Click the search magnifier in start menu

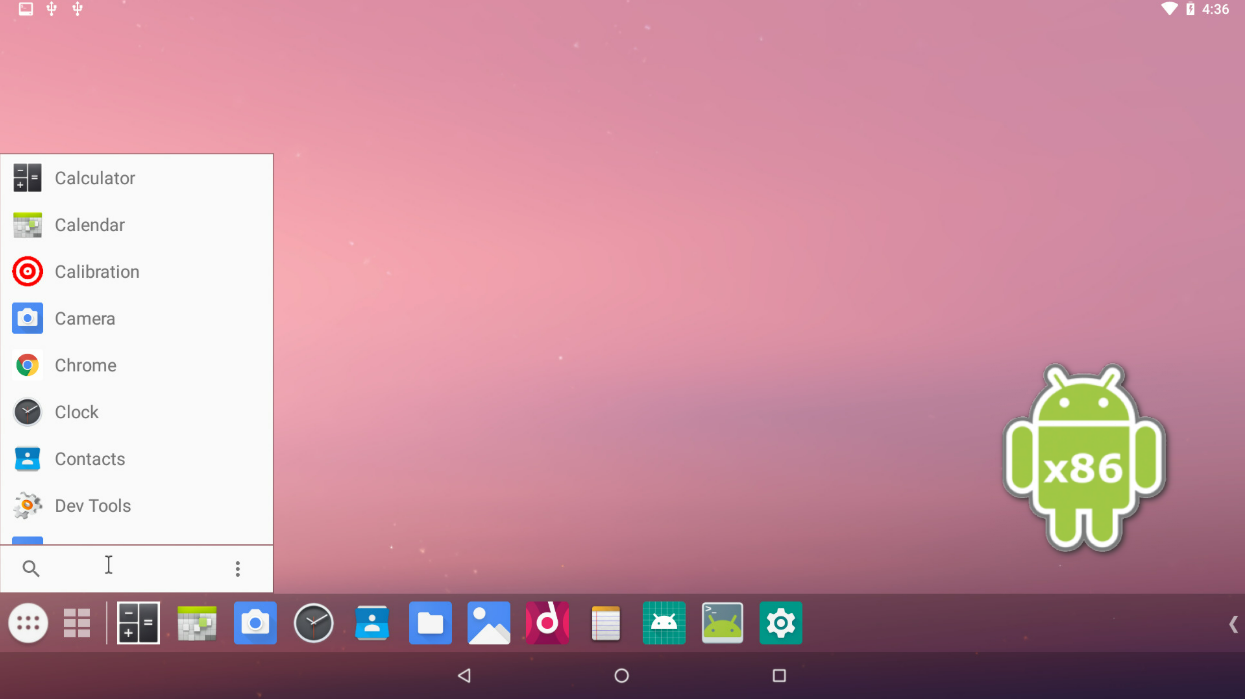[x=31, y=569]
